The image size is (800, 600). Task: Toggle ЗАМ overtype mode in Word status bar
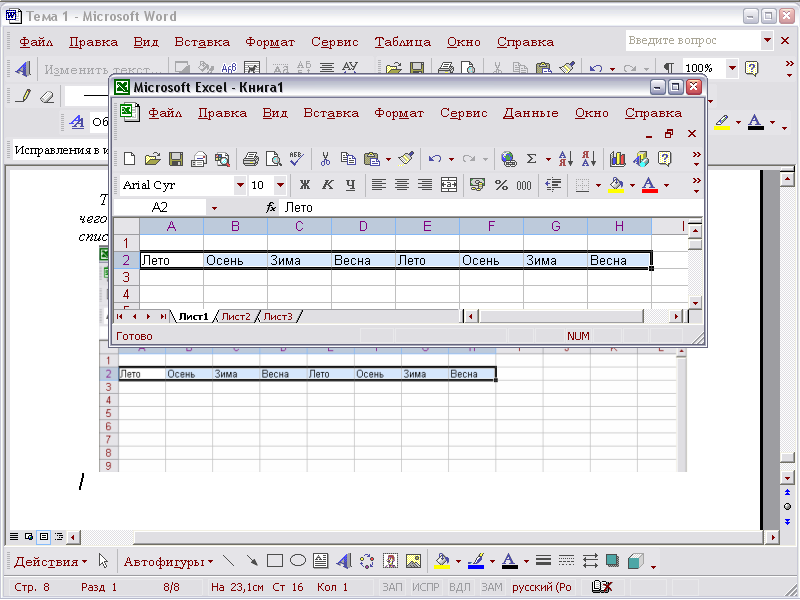click(x=492, y=587)
